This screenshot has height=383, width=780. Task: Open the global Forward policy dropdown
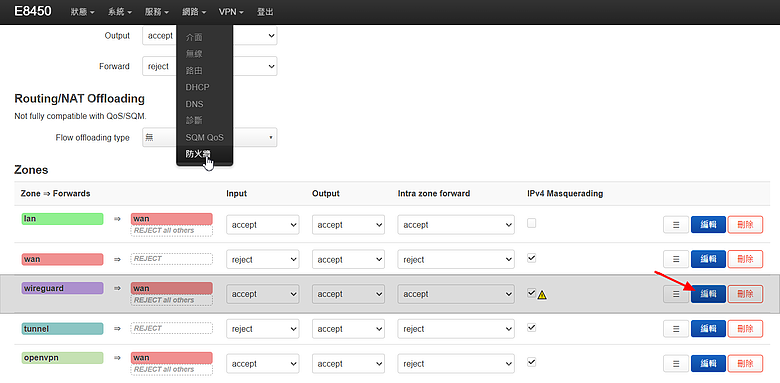pyautogui.click(x=209, y=66)
